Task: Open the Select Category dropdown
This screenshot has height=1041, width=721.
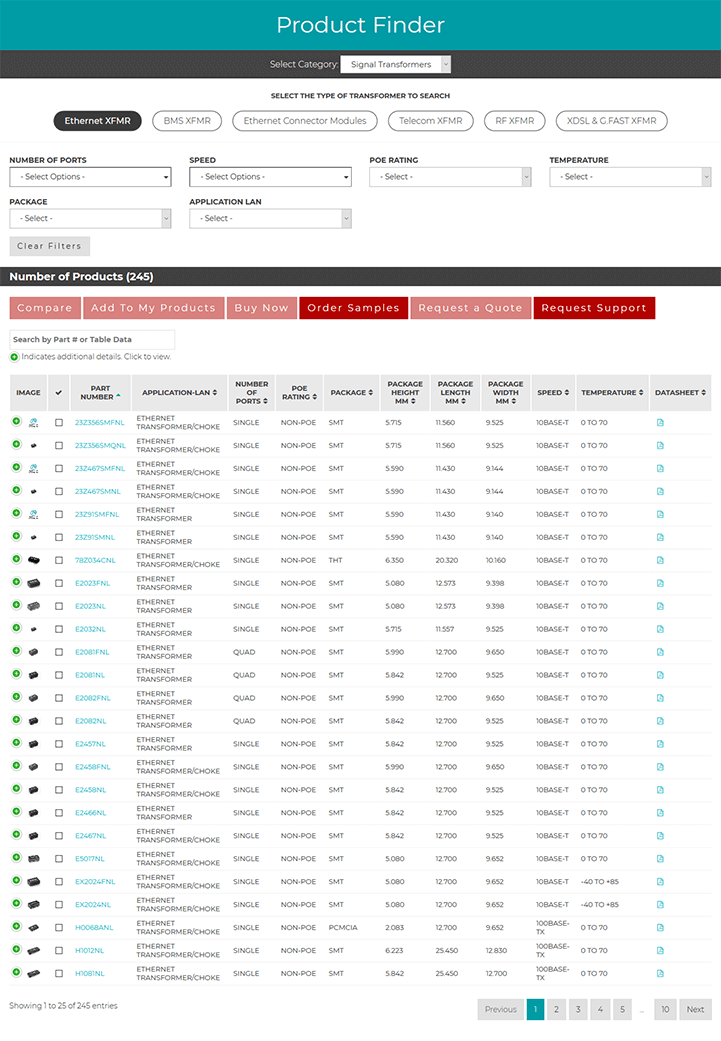Action: tap(396, 64)
